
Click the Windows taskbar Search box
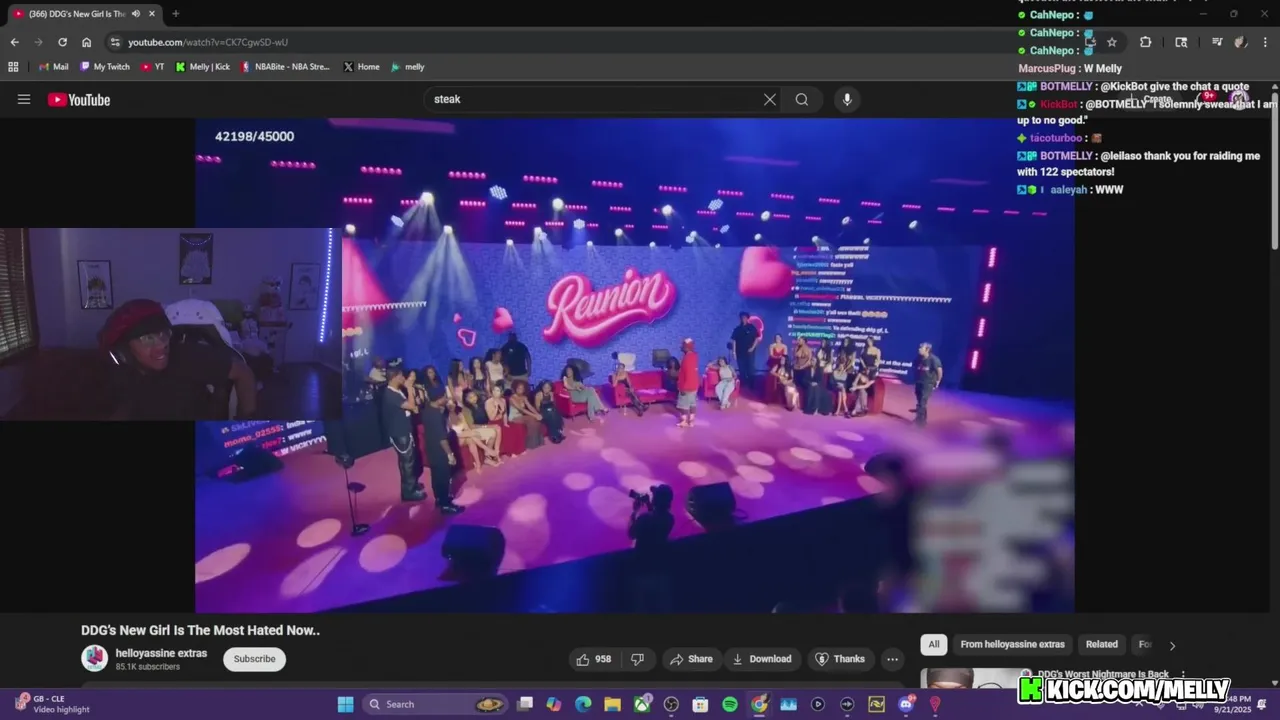click(x=435, y=704)
